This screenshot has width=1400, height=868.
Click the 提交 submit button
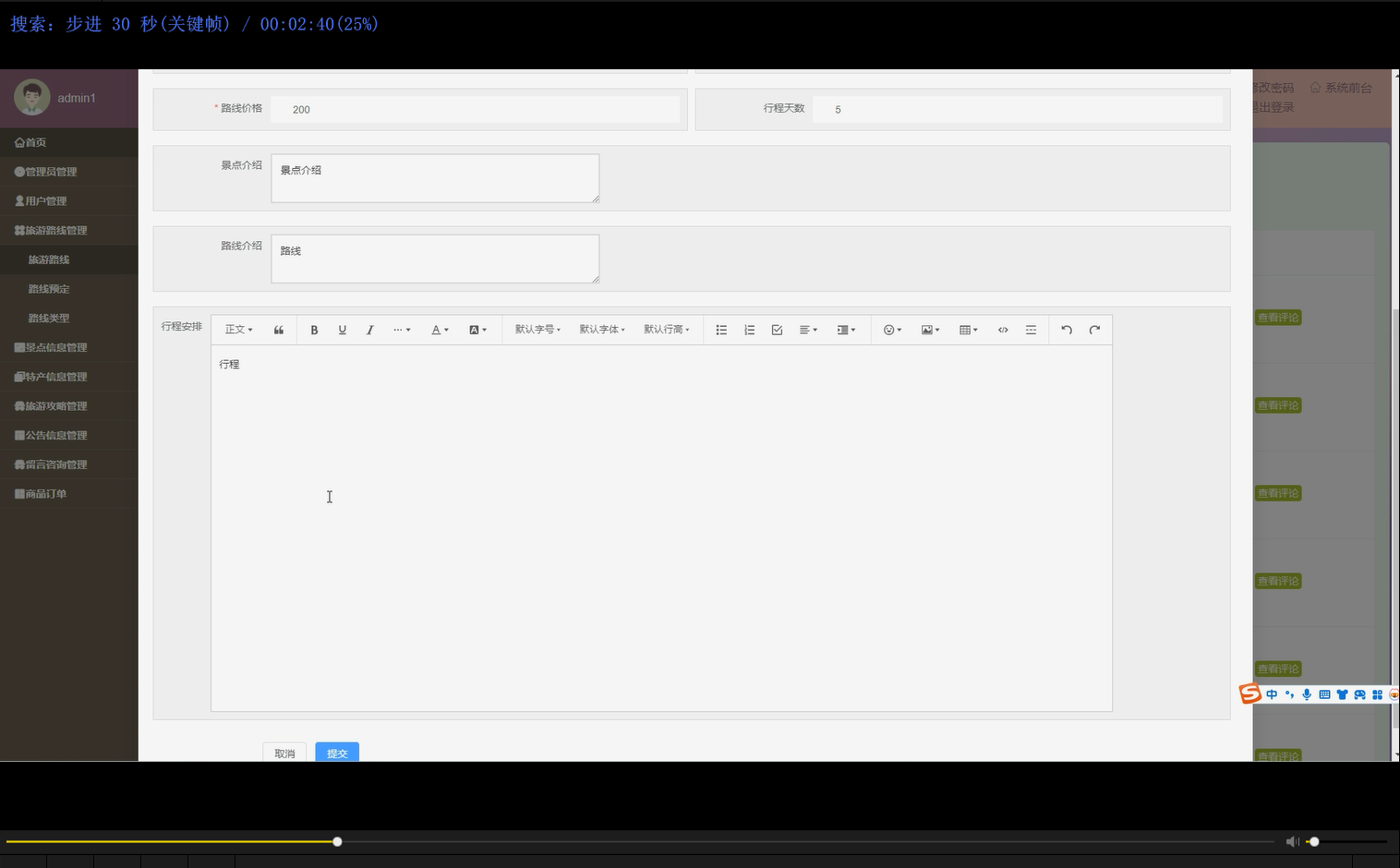click(337, 753)
